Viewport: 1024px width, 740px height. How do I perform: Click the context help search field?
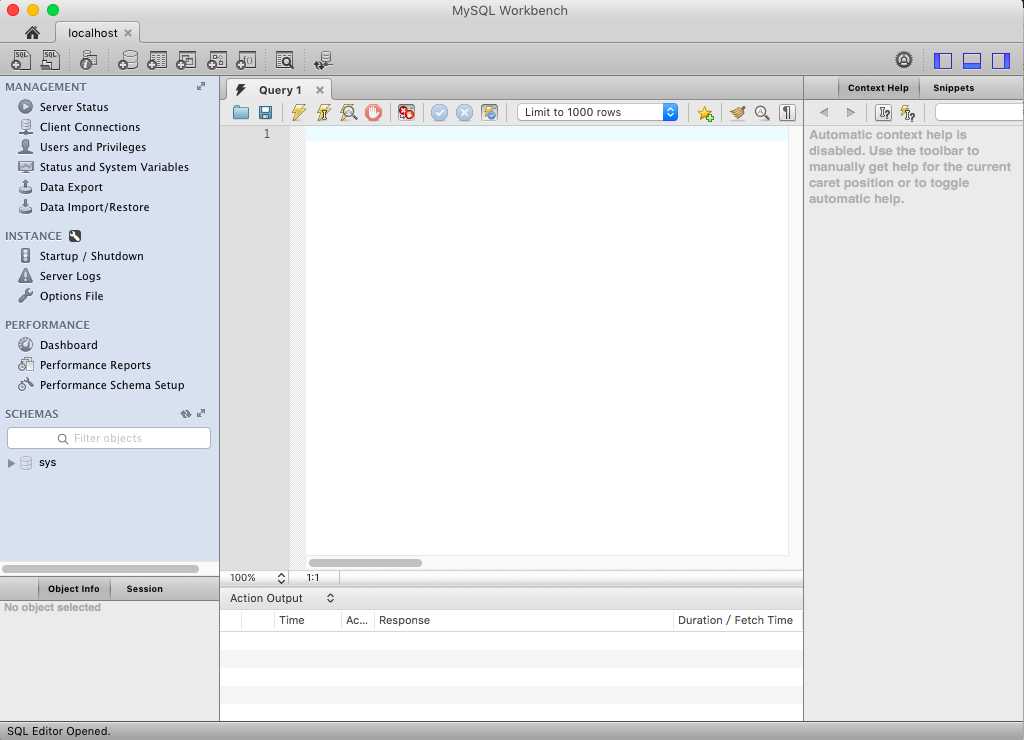(x=979, y=112)
